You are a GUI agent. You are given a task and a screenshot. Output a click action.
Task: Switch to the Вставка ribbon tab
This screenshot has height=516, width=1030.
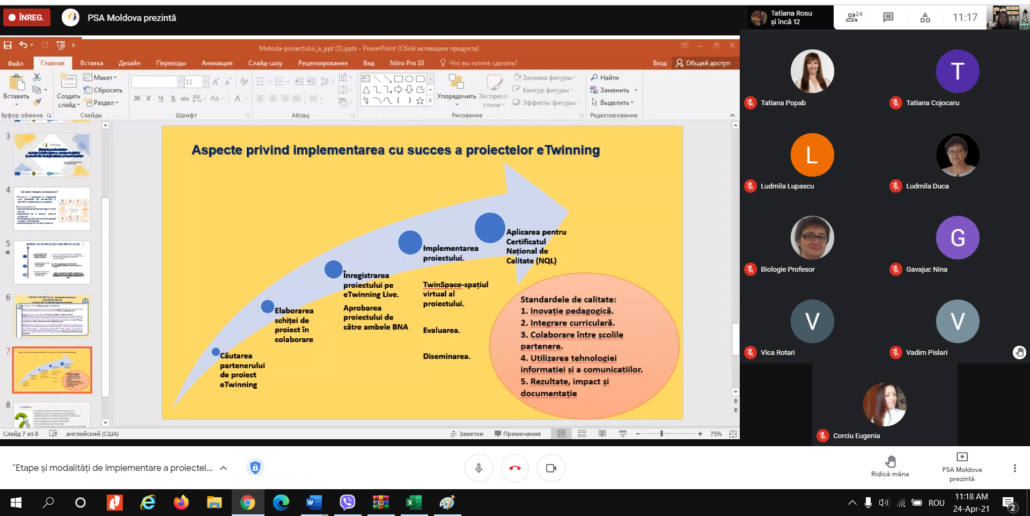click(x=92, y=63)
